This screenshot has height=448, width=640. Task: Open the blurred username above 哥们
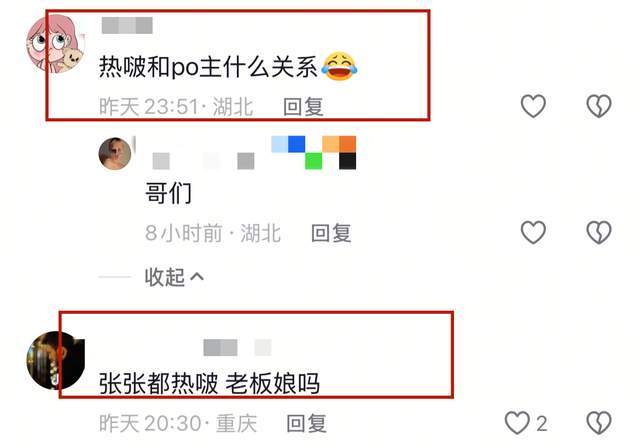(203, 161)
